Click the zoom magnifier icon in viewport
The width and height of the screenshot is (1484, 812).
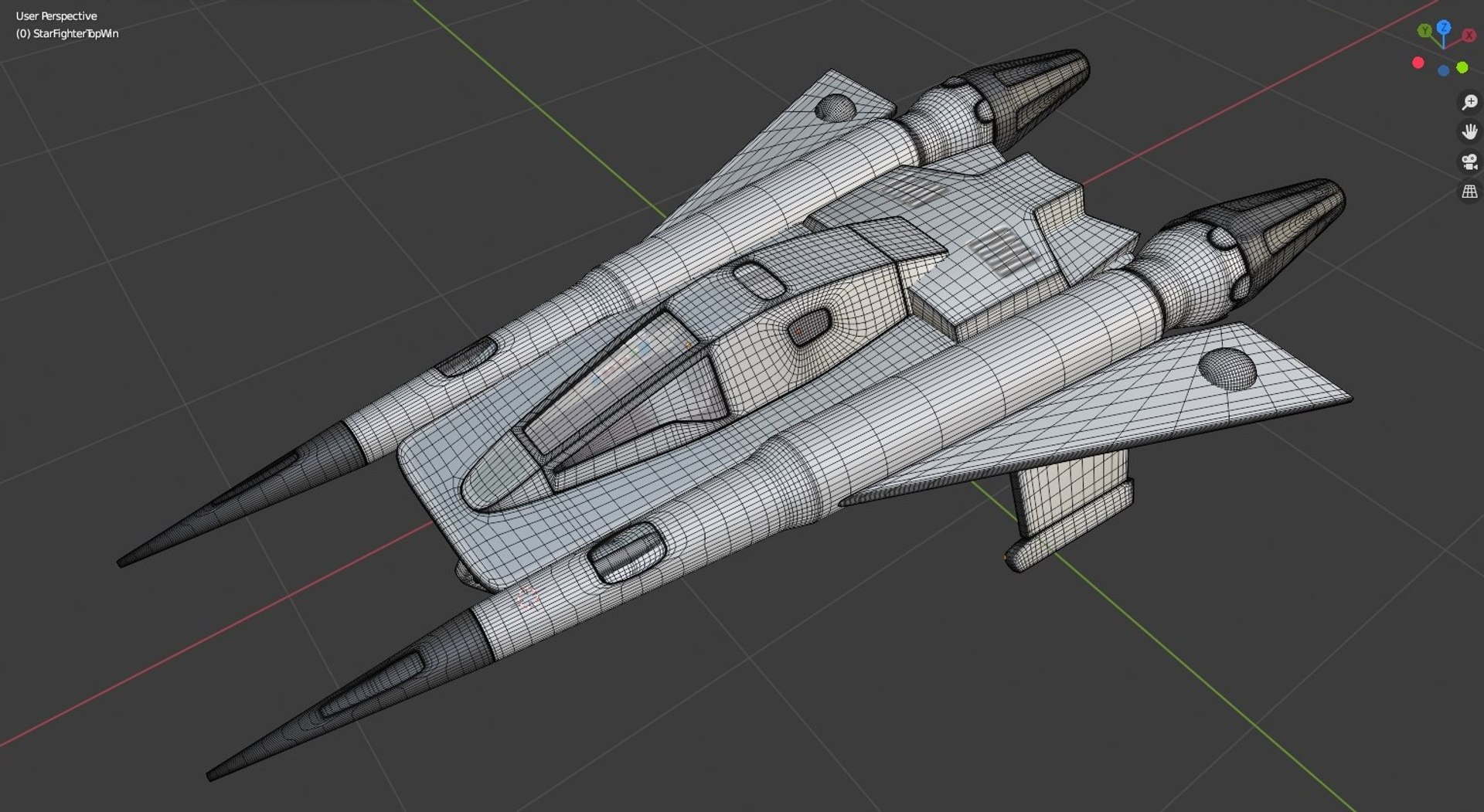pyautogui.click(x=1469, y=102)
